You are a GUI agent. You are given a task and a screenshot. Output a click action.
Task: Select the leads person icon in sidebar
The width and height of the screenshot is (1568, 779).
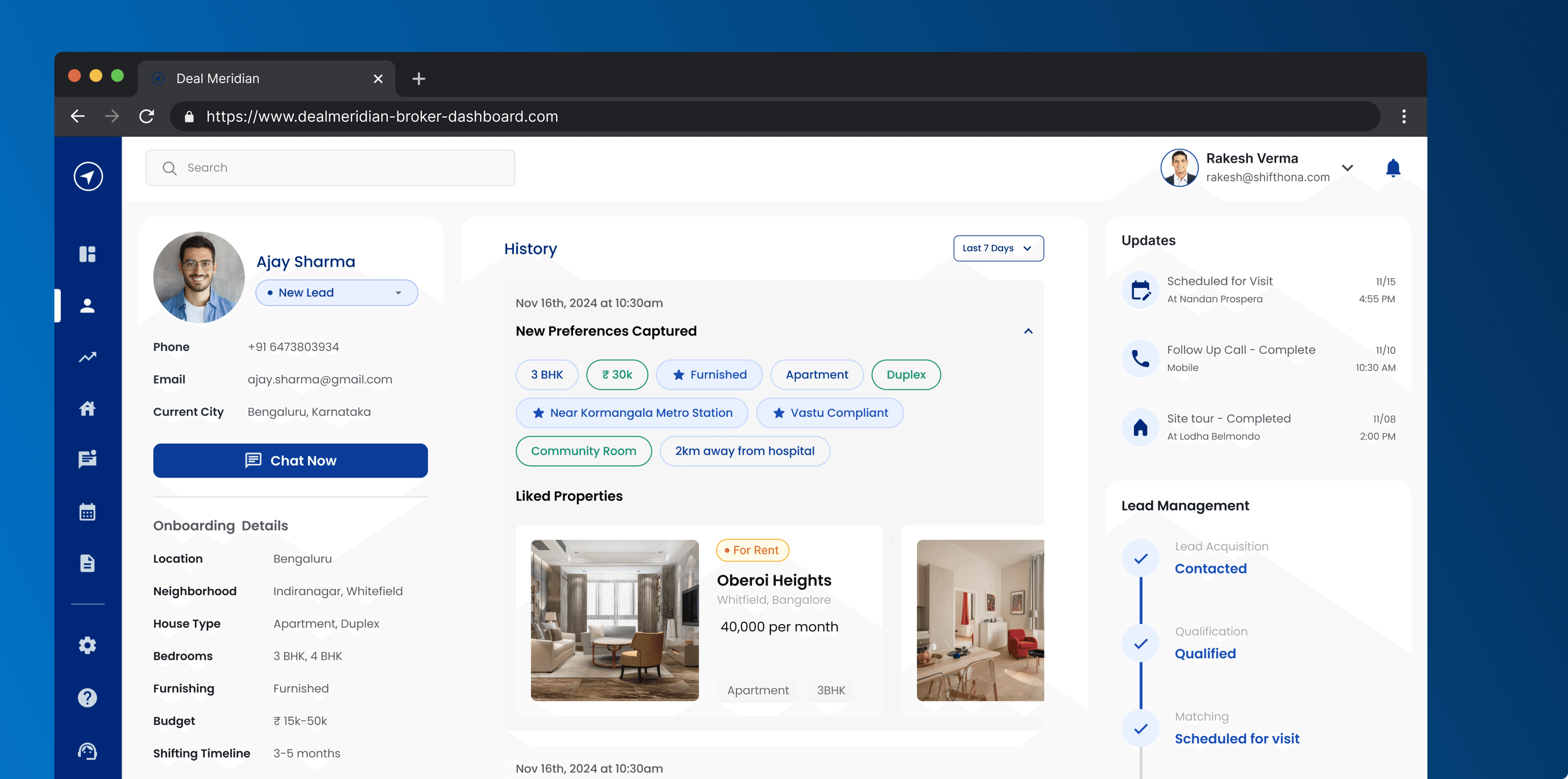point(88,305)
